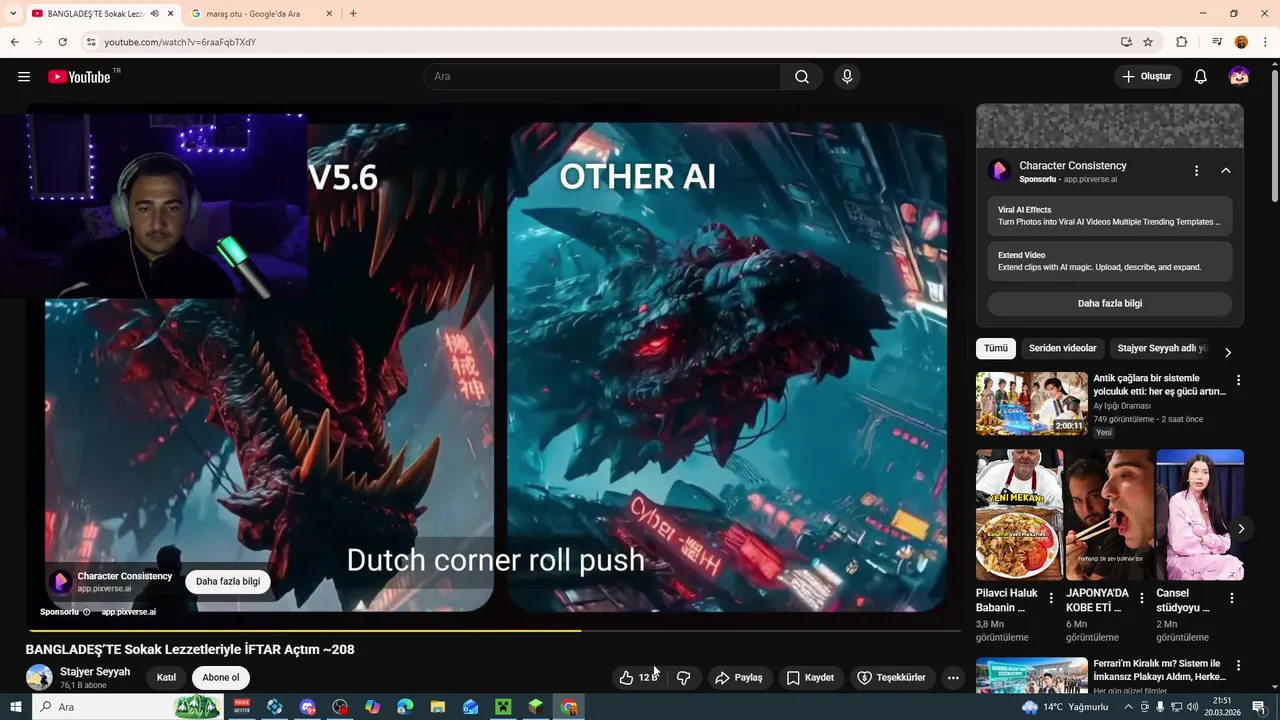This screenshot has width=1280, height=720.
Task: Click the address bar URL
Action: [180, 42]
